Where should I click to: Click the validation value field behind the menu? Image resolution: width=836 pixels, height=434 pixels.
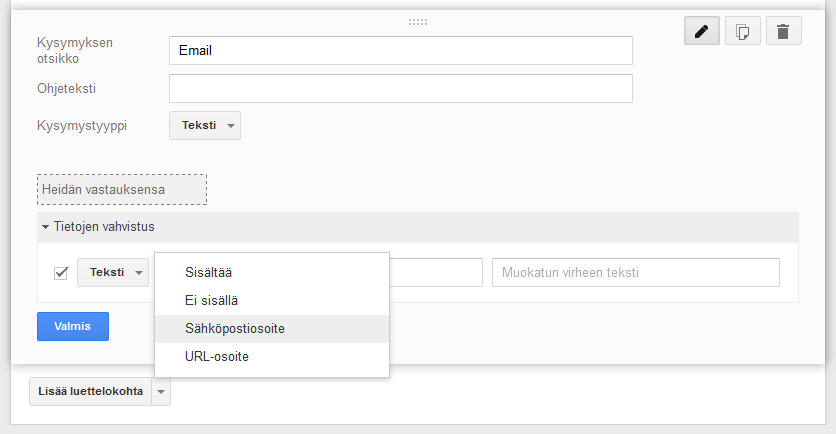click(435, 272)
